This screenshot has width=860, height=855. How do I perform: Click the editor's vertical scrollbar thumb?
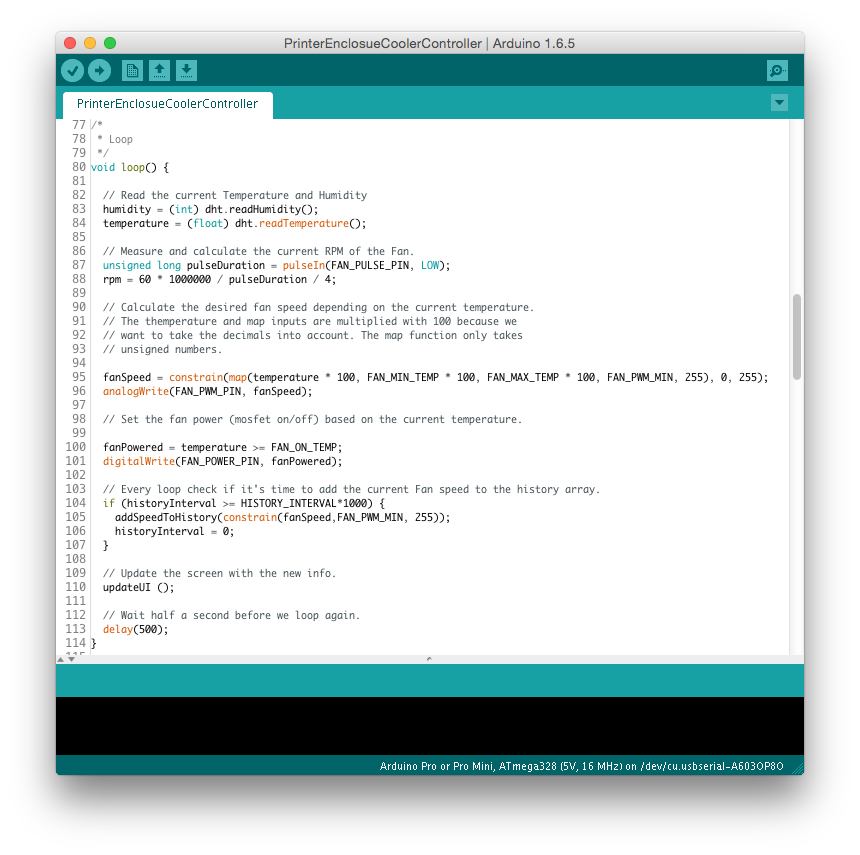[796, 336]
